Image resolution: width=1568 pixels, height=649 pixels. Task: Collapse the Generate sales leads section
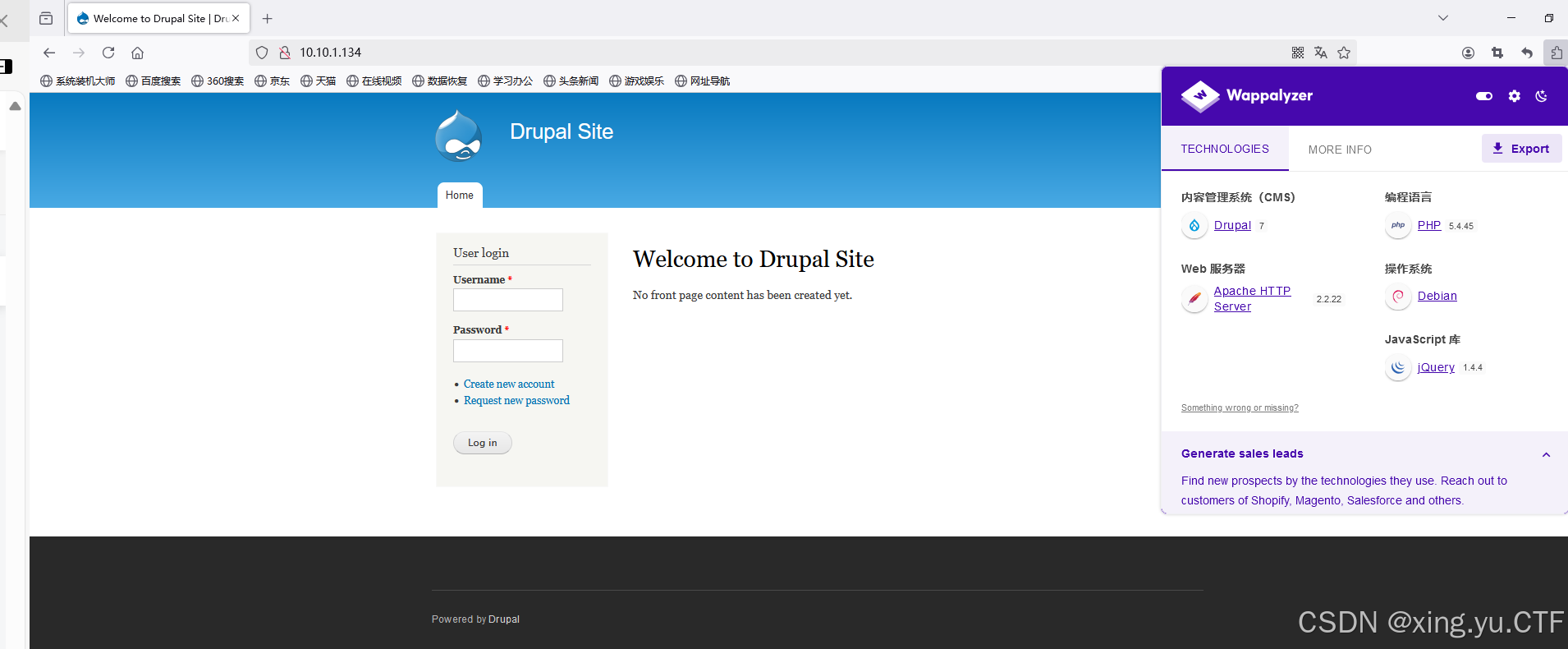[x=1546, y=455]
